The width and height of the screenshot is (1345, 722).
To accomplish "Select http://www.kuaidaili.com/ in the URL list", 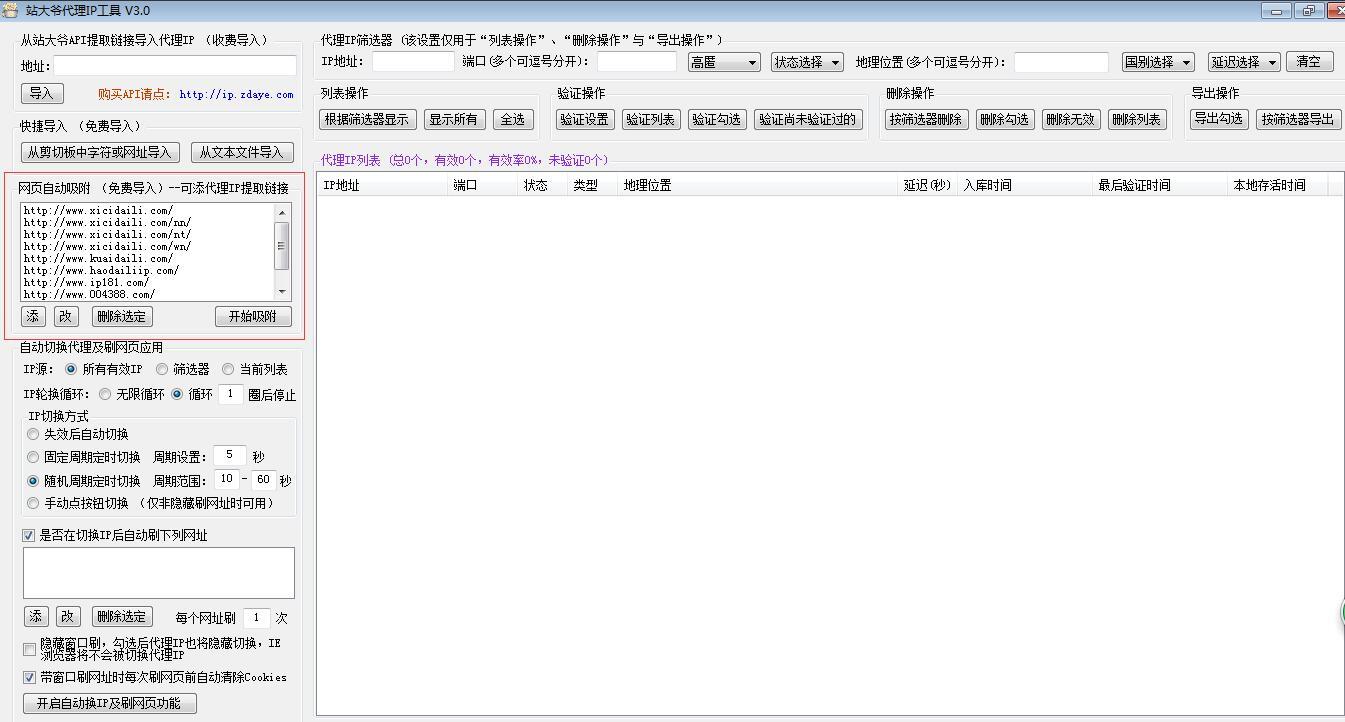I will coord(98,259).
